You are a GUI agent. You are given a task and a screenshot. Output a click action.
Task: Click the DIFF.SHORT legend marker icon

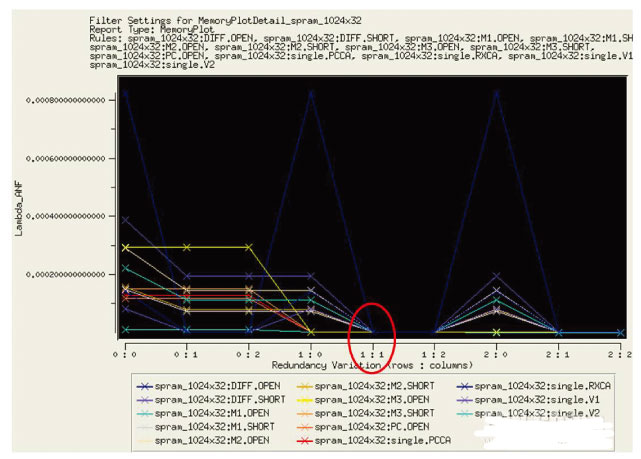pyautogui.click(x=144, y=400)
